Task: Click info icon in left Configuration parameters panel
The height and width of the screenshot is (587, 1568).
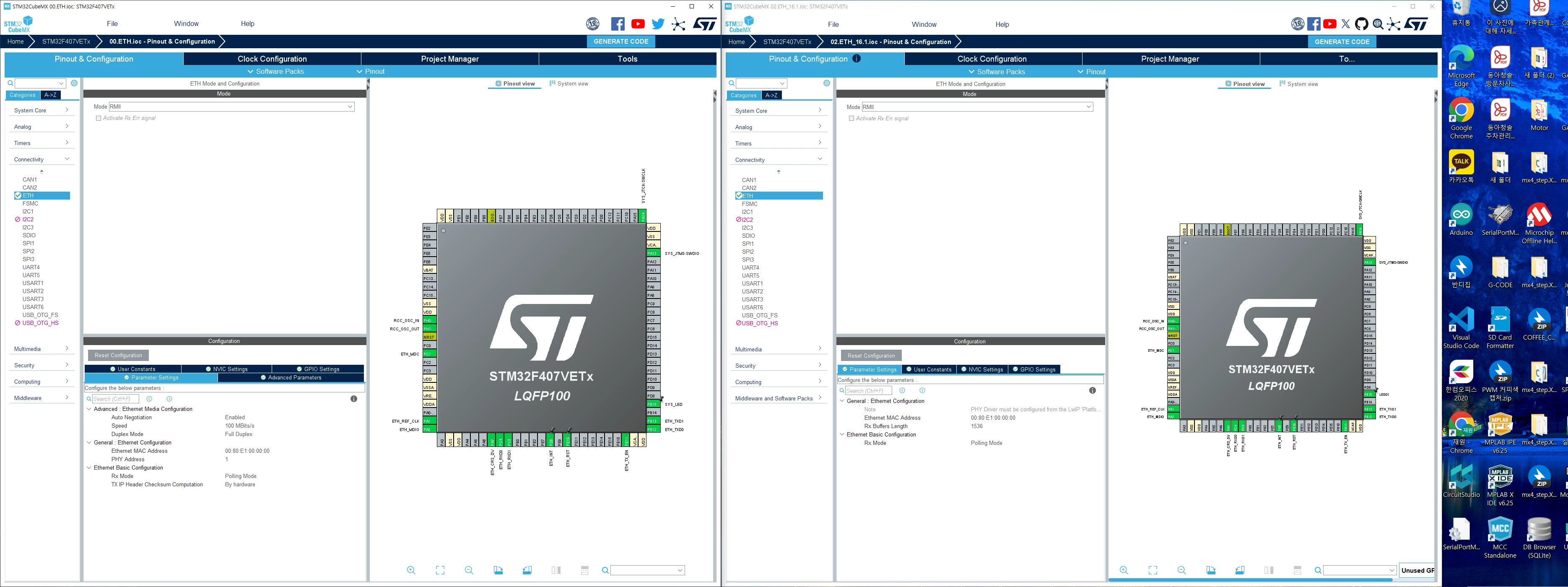Action: 354,399
